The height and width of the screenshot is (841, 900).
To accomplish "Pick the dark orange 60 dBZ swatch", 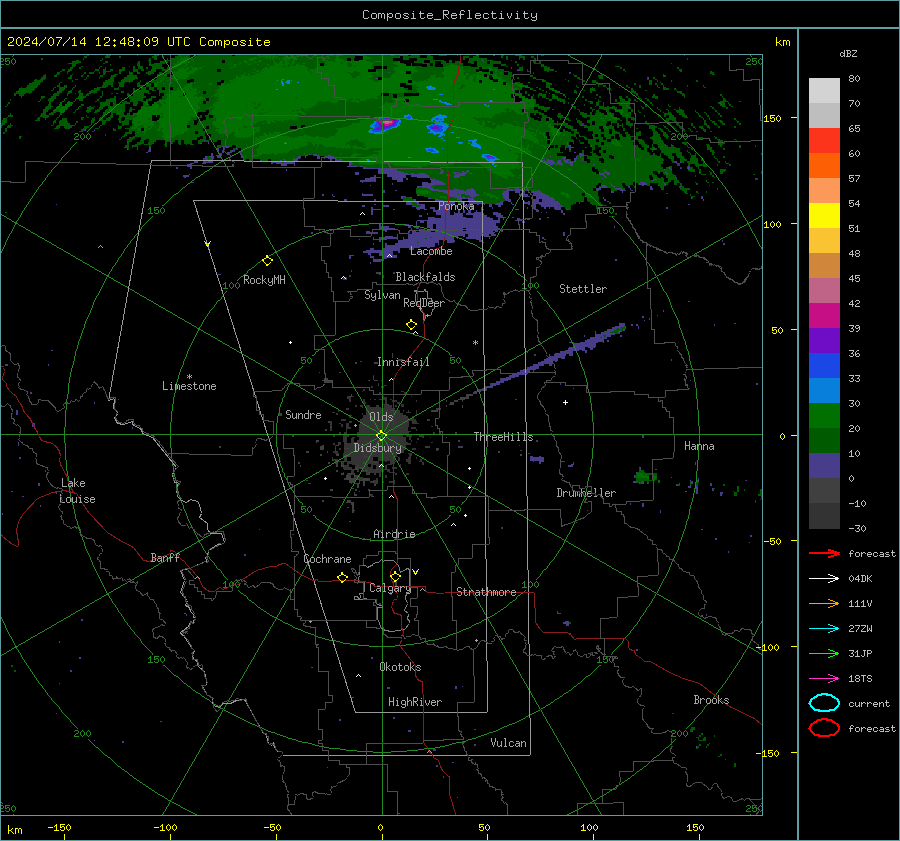I will [824, 165].
